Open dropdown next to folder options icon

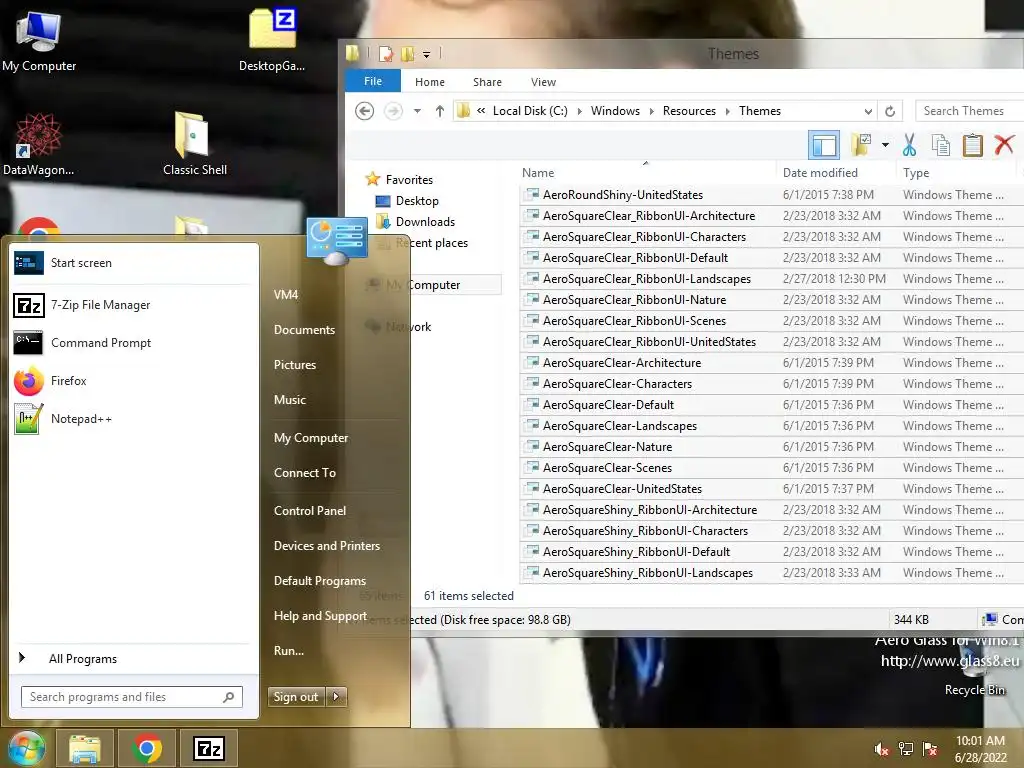886,145
